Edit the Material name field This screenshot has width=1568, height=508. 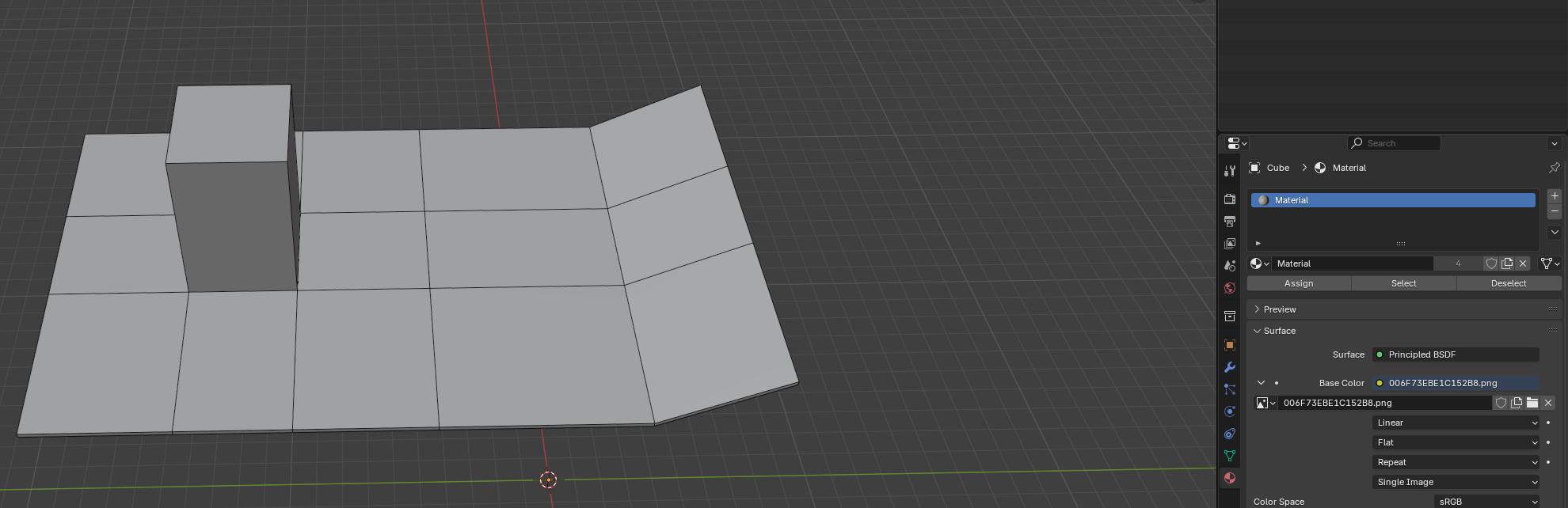[x=1353, y=263]
